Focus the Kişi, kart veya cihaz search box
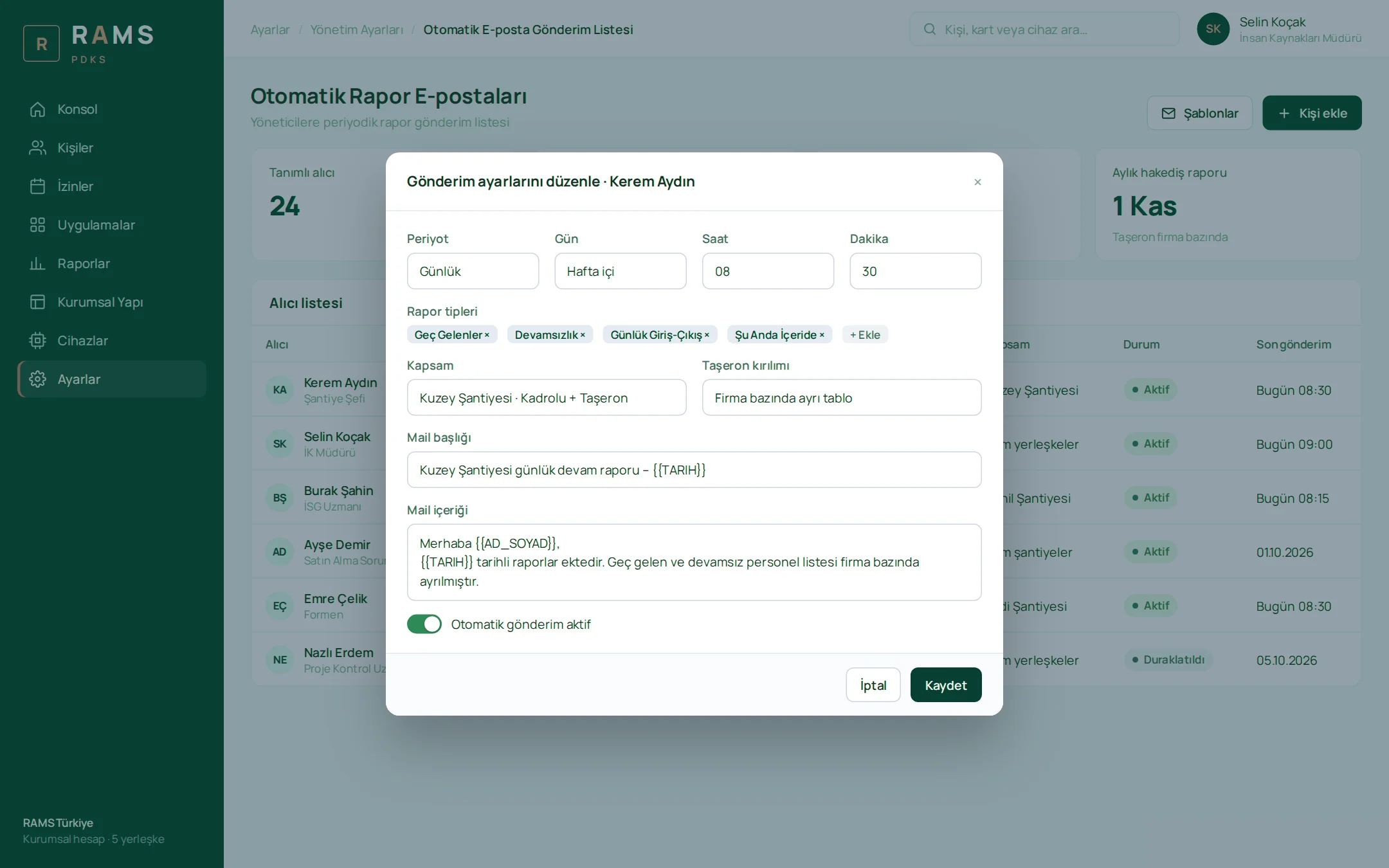Screen dimensions: 1389x868 point(1045,30)
